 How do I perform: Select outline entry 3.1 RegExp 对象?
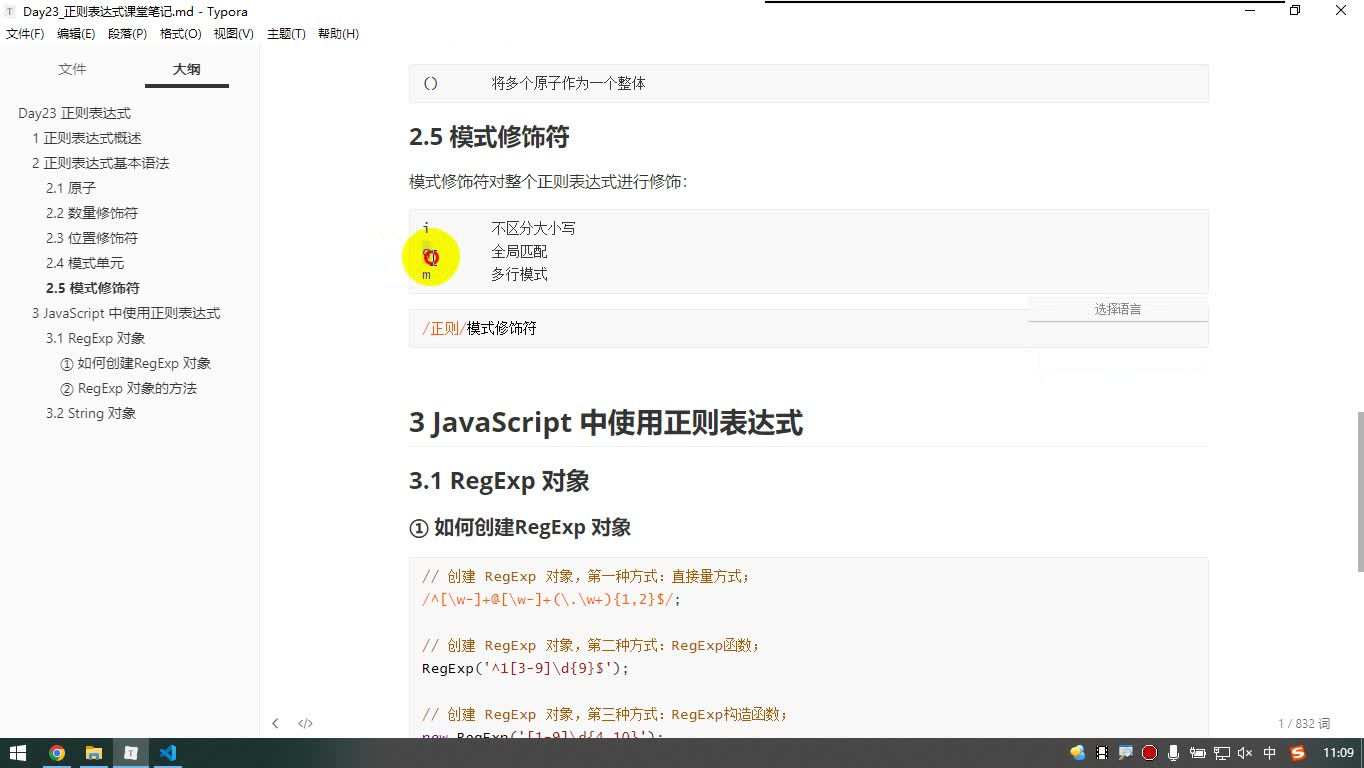tap(96, 338)
